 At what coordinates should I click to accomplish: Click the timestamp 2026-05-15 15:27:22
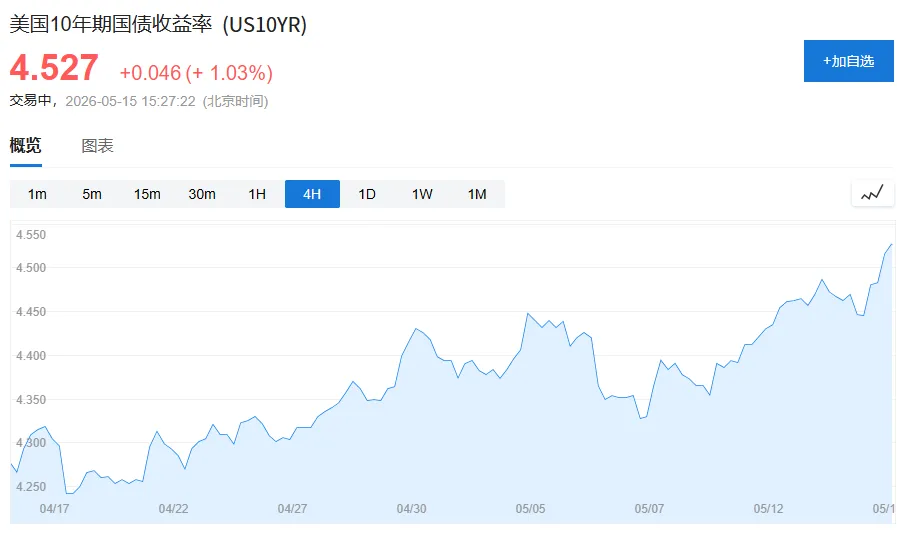tap(130, 101)
